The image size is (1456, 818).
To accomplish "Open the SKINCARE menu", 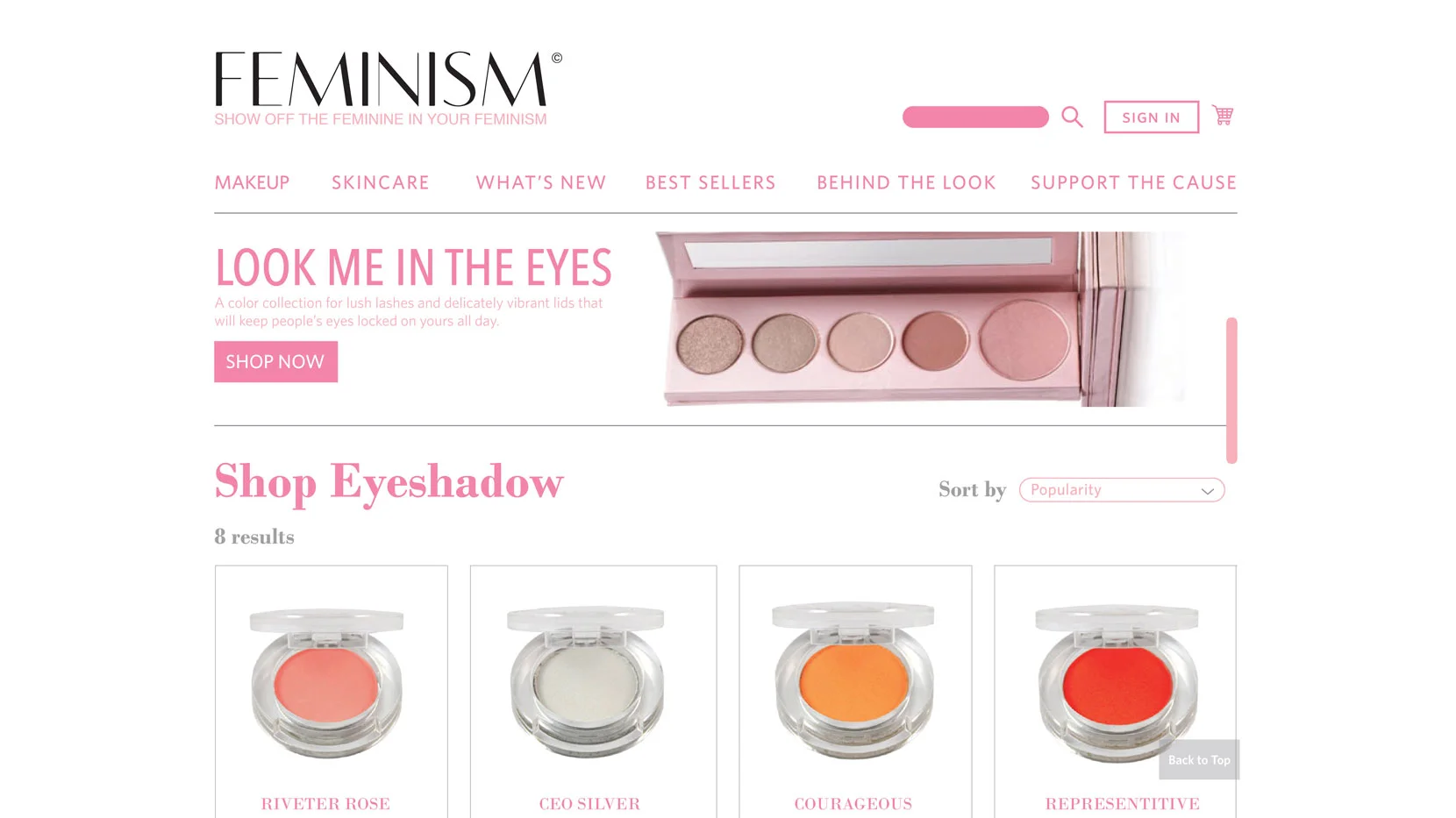I will pos(380,182).
